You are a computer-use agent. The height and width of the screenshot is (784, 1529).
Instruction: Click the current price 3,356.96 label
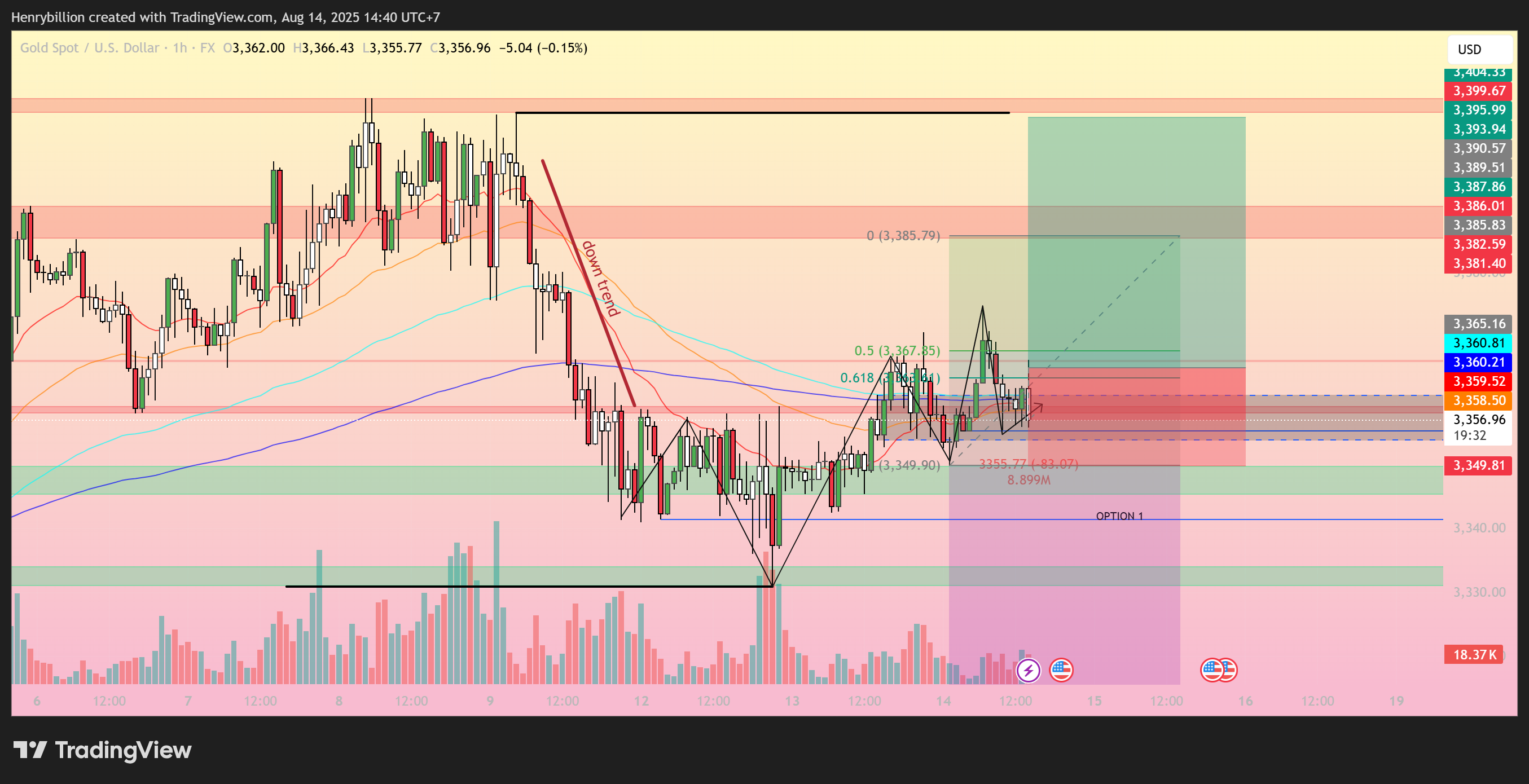1479,420
